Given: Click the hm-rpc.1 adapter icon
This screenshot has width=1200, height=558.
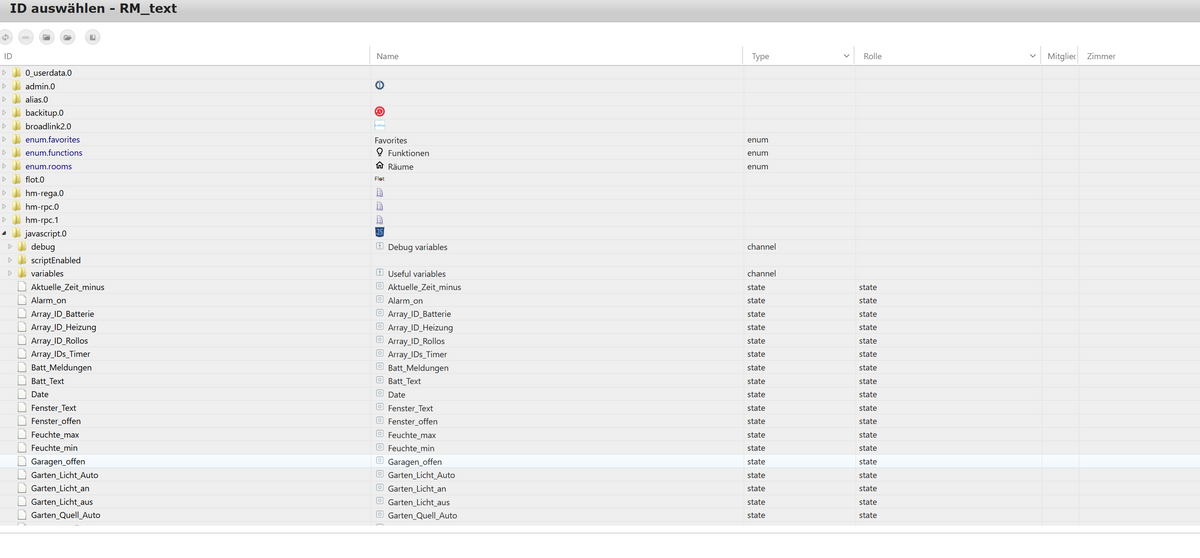Looking at the screenshot, I should click(x=380, y=219).
